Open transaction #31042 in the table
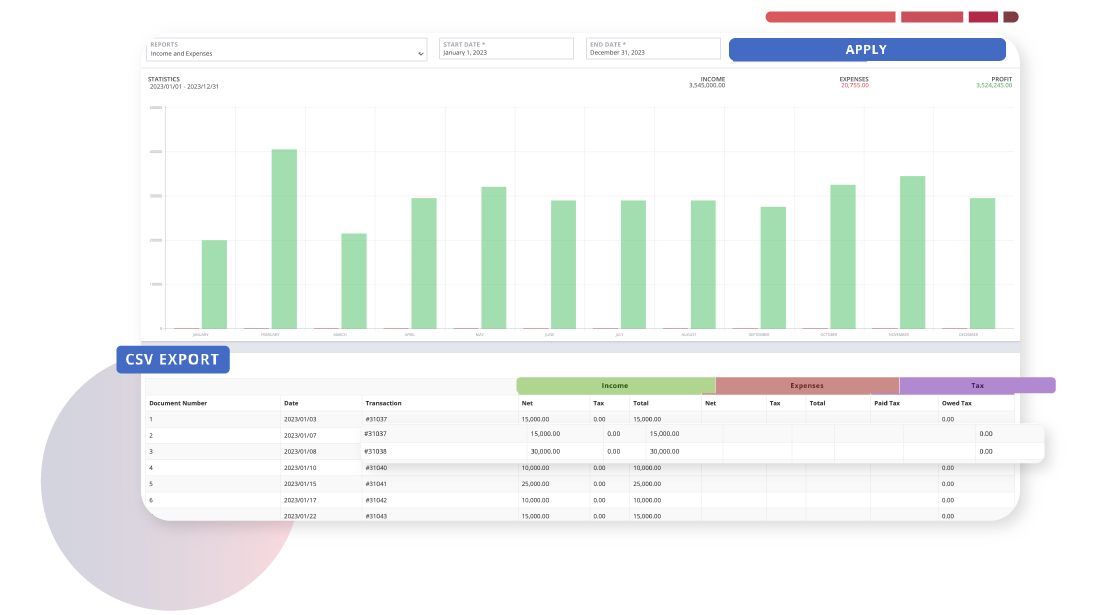 pos(376,500)
